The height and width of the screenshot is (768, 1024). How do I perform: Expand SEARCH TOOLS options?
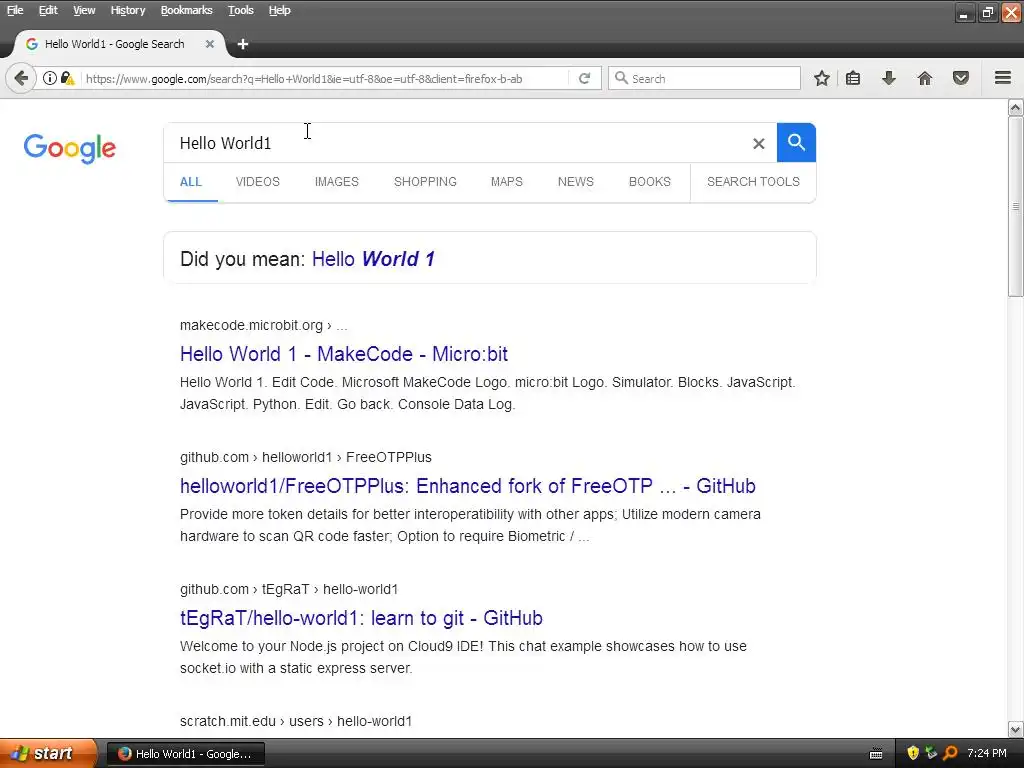753,182
